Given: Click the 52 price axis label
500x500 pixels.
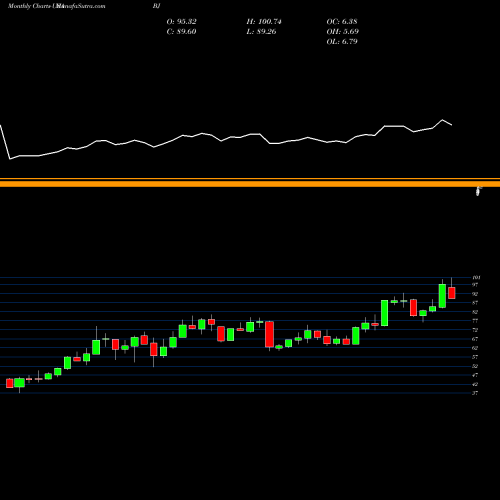Looking at the screenshot, I should 475,366.
